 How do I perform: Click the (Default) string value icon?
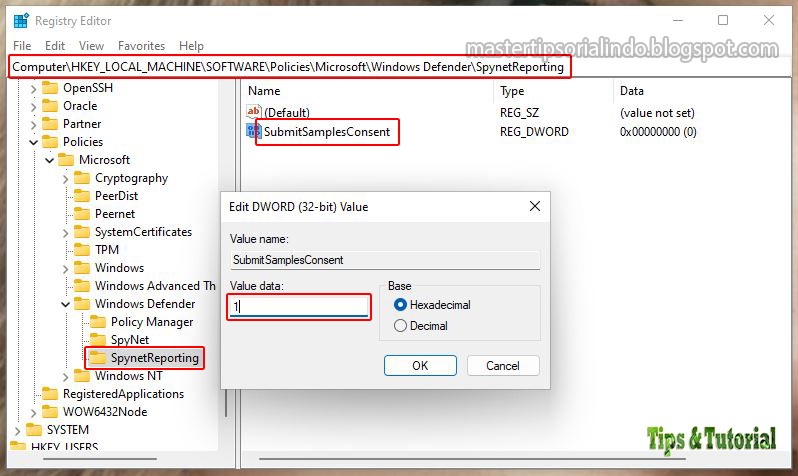[253, 111]
